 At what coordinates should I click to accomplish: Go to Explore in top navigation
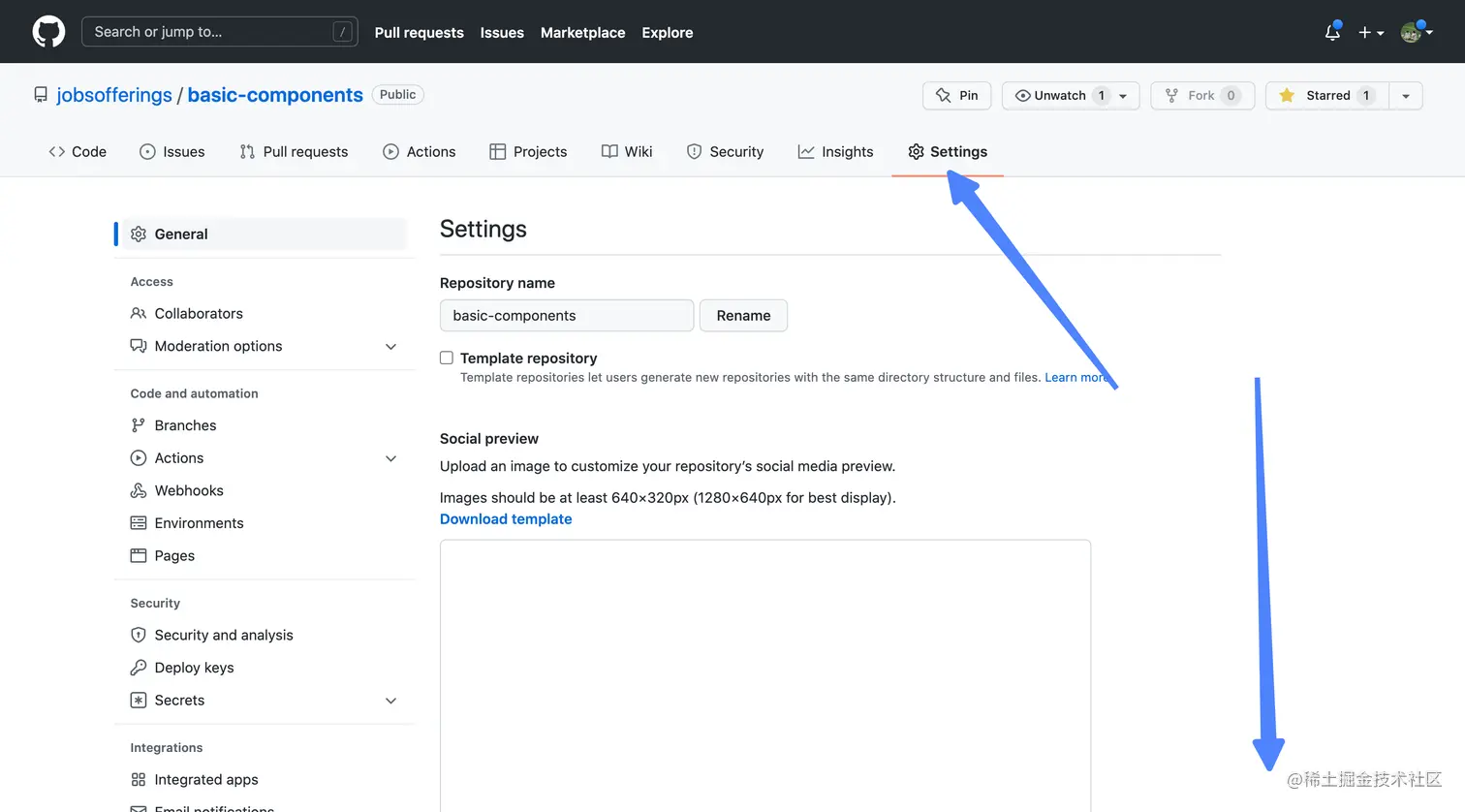click(x=668, y=32)
